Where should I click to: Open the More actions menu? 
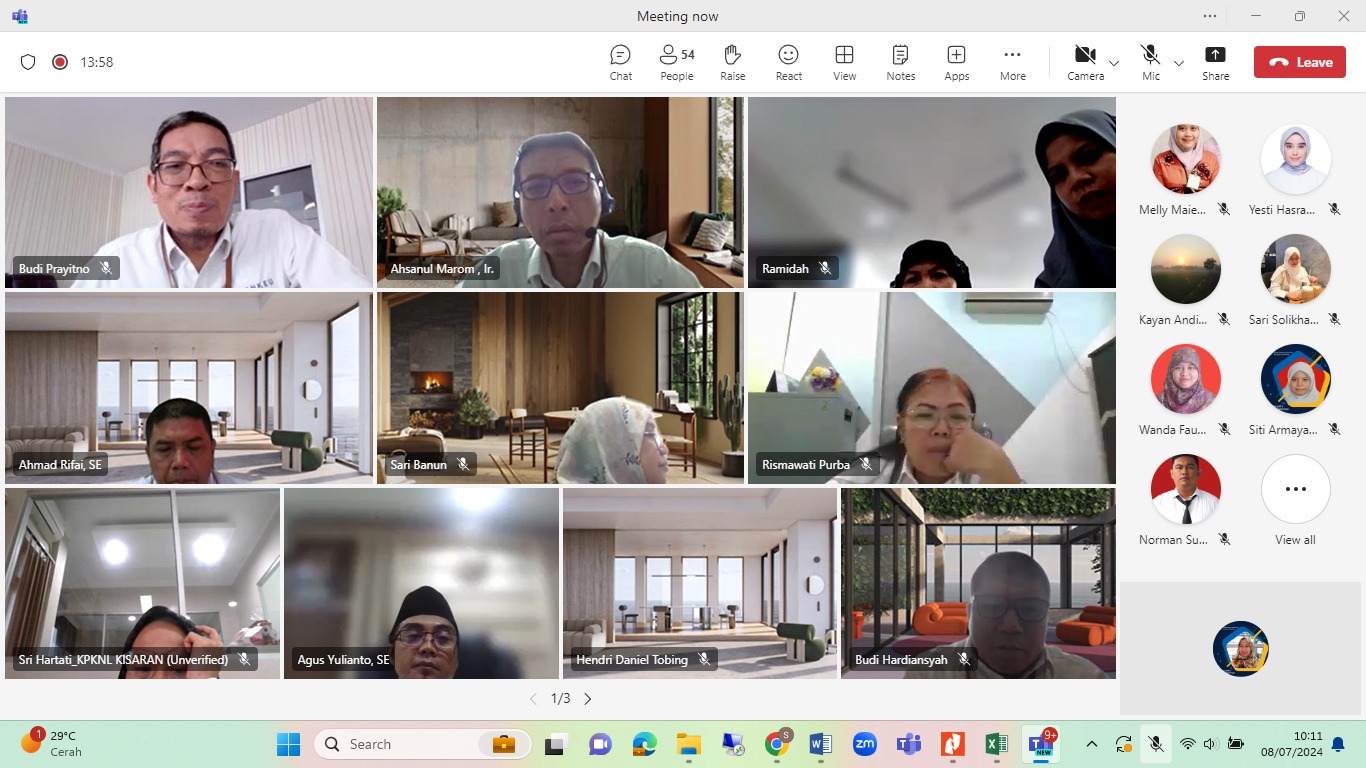1012,62
